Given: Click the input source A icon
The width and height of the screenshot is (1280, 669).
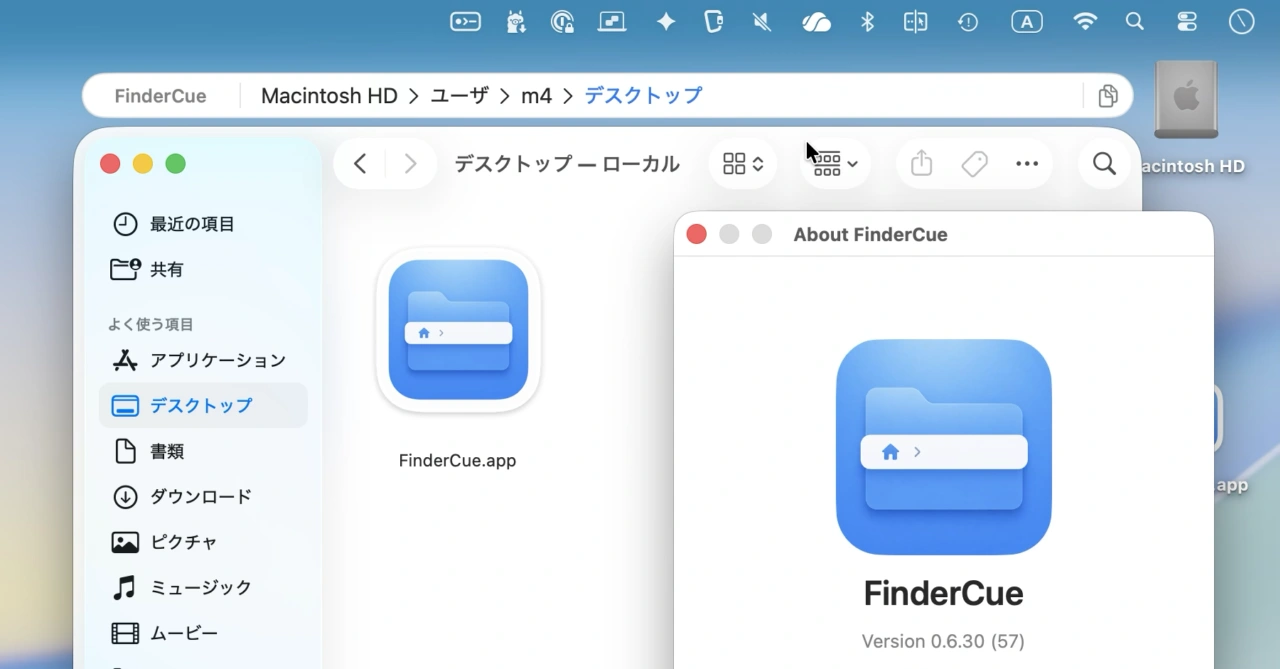Looking at the screenshot, I should 1027,22.
